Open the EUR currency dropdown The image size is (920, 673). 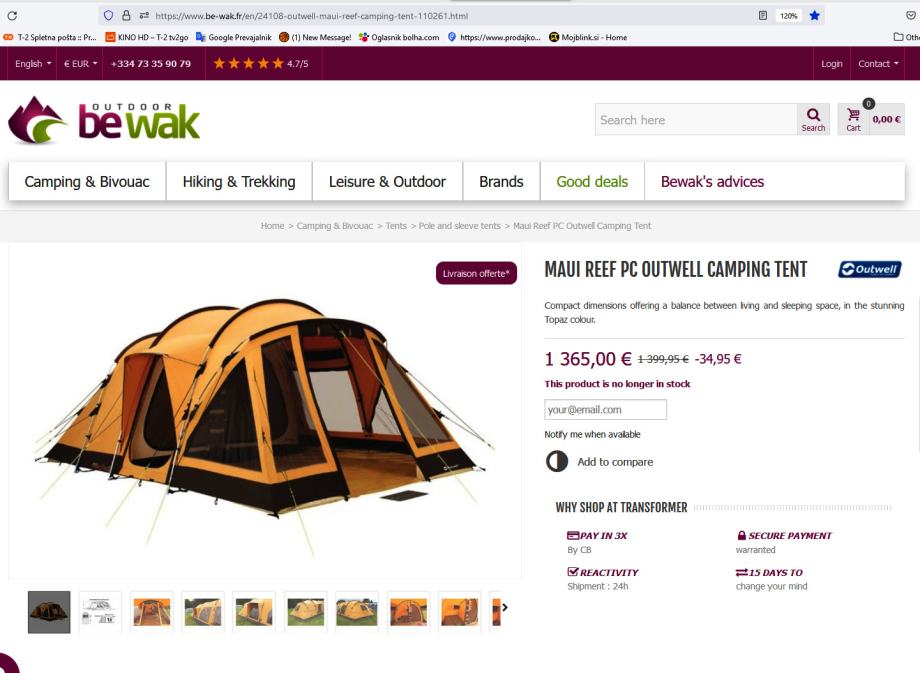tap(80, 63)
